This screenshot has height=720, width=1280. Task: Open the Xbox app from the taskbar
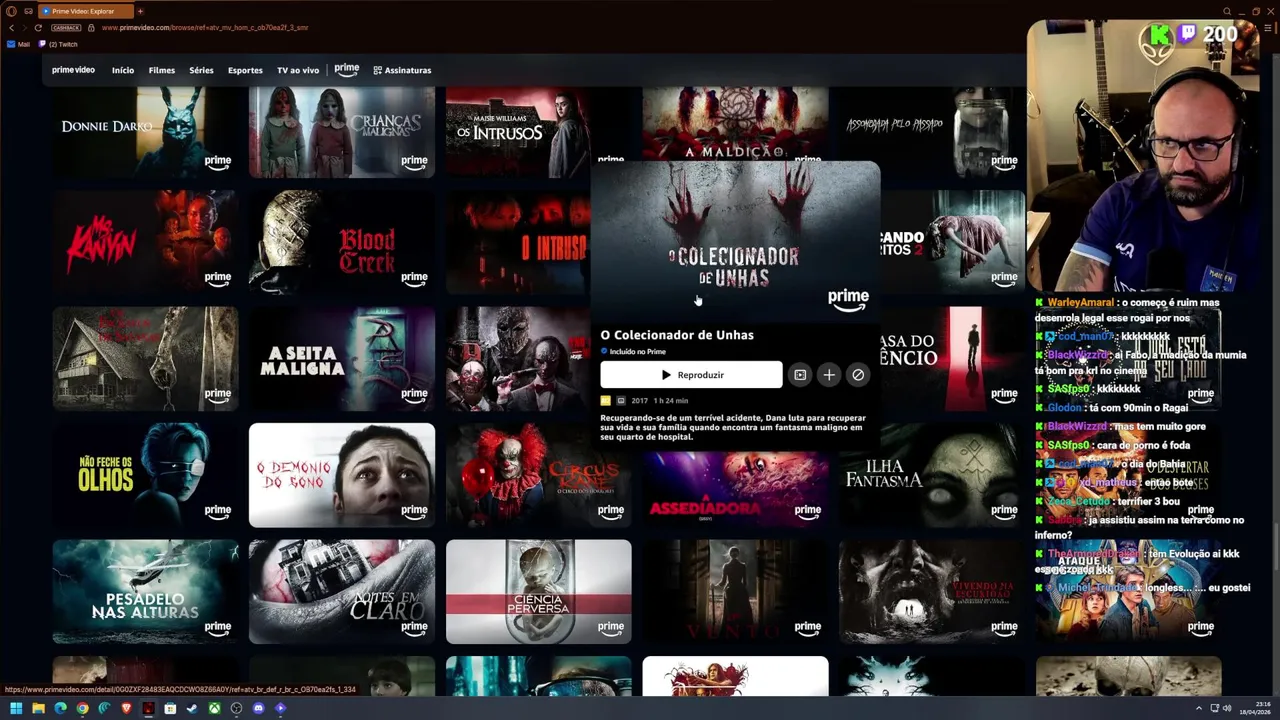[214, 708]
